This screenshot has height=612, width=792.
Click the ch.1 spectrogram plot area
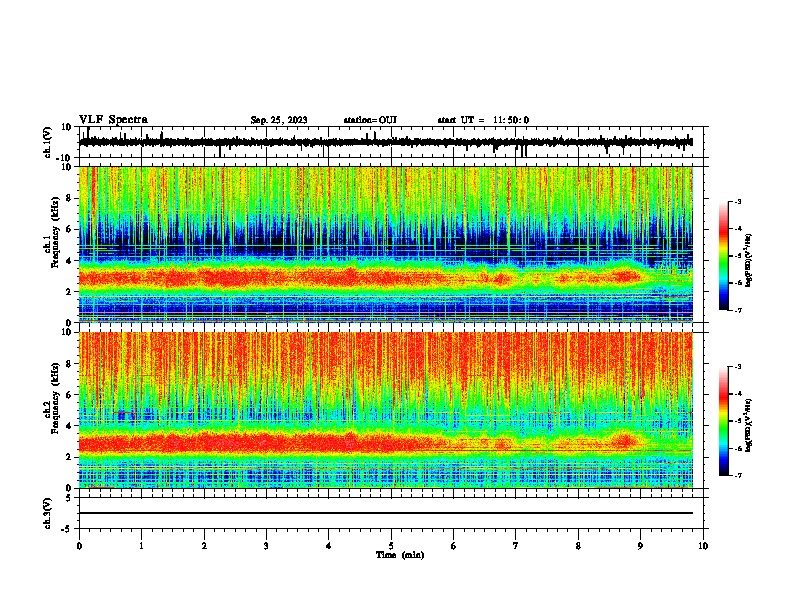(385, 244)
